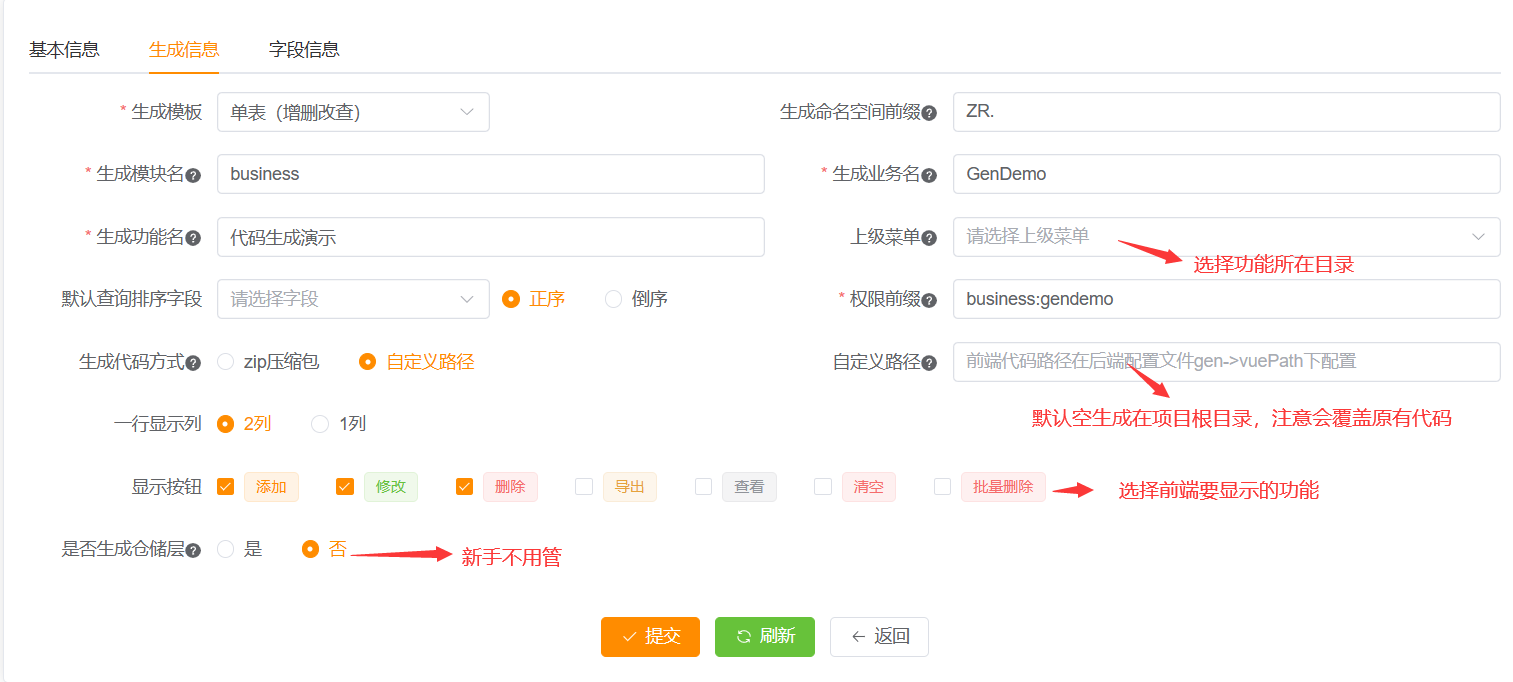Click help icon next to 权限前缀

[x=929, y=300]
